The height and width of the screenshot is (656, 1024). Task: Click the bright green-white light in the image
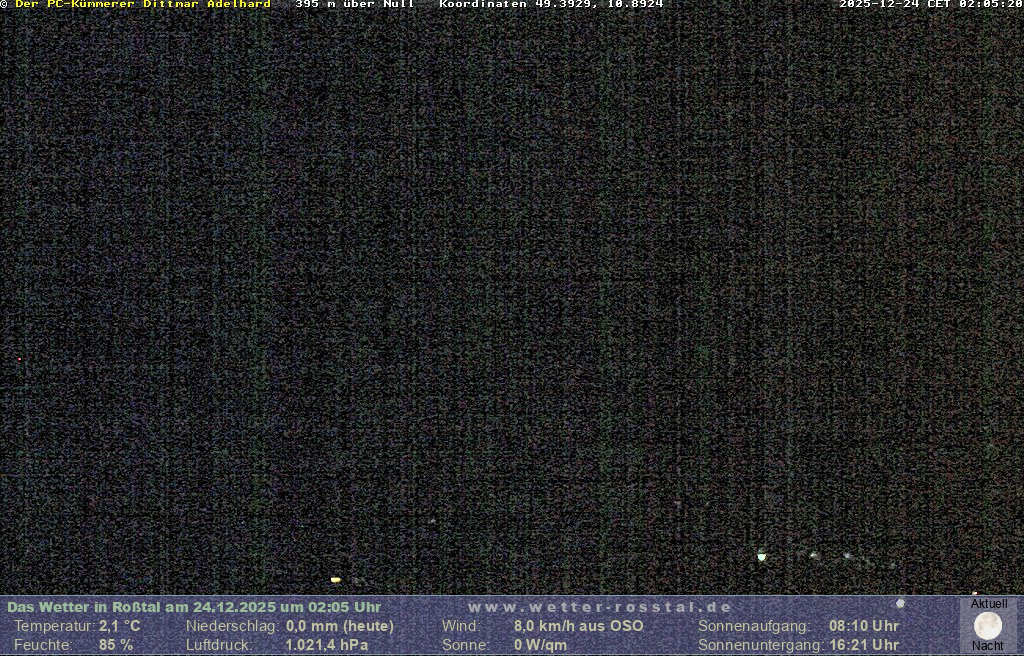click(762, 556)
